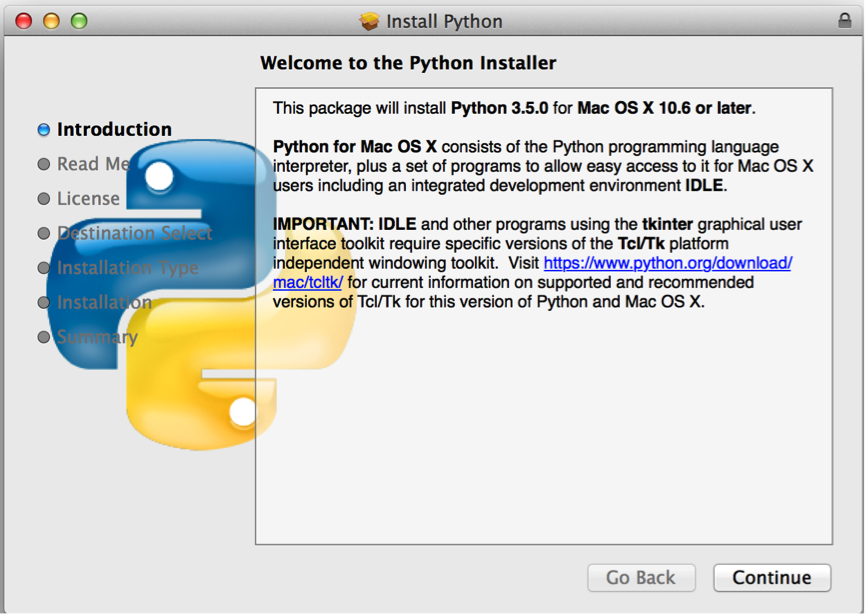Click the gray License step bullet

[x=44, y=199]
